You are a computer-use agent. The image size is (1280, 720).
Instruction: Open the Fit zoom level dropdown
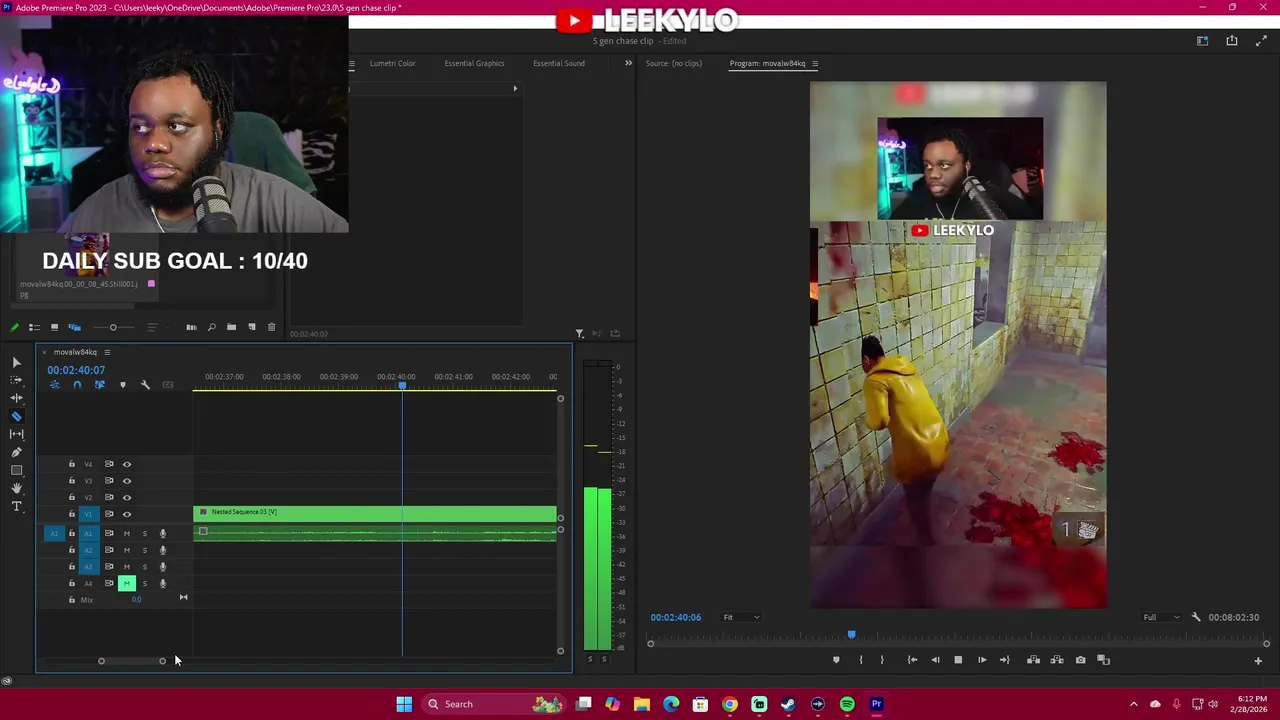(741, 617)
